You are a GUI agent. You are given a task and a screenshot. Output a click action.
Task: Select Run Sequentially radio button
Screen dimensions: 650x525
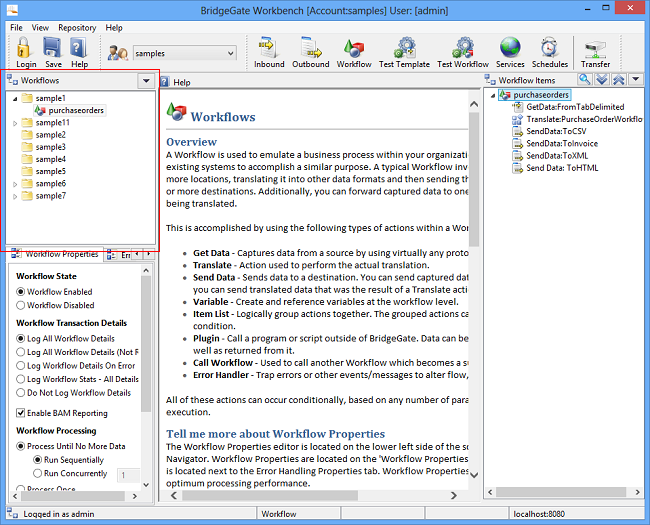[37, 460]
